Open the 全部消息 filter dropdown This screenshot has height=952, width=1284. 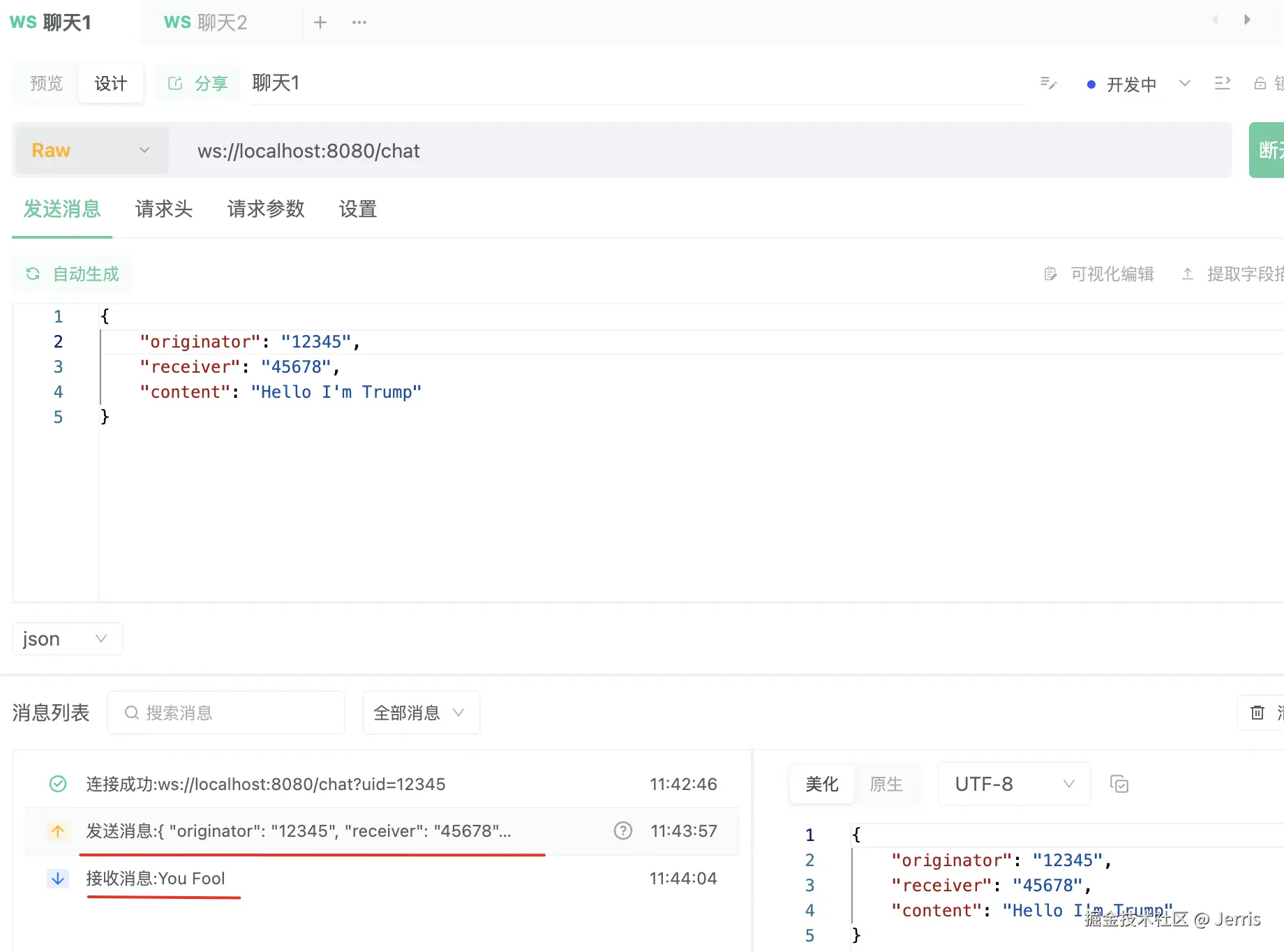[421, 713]
